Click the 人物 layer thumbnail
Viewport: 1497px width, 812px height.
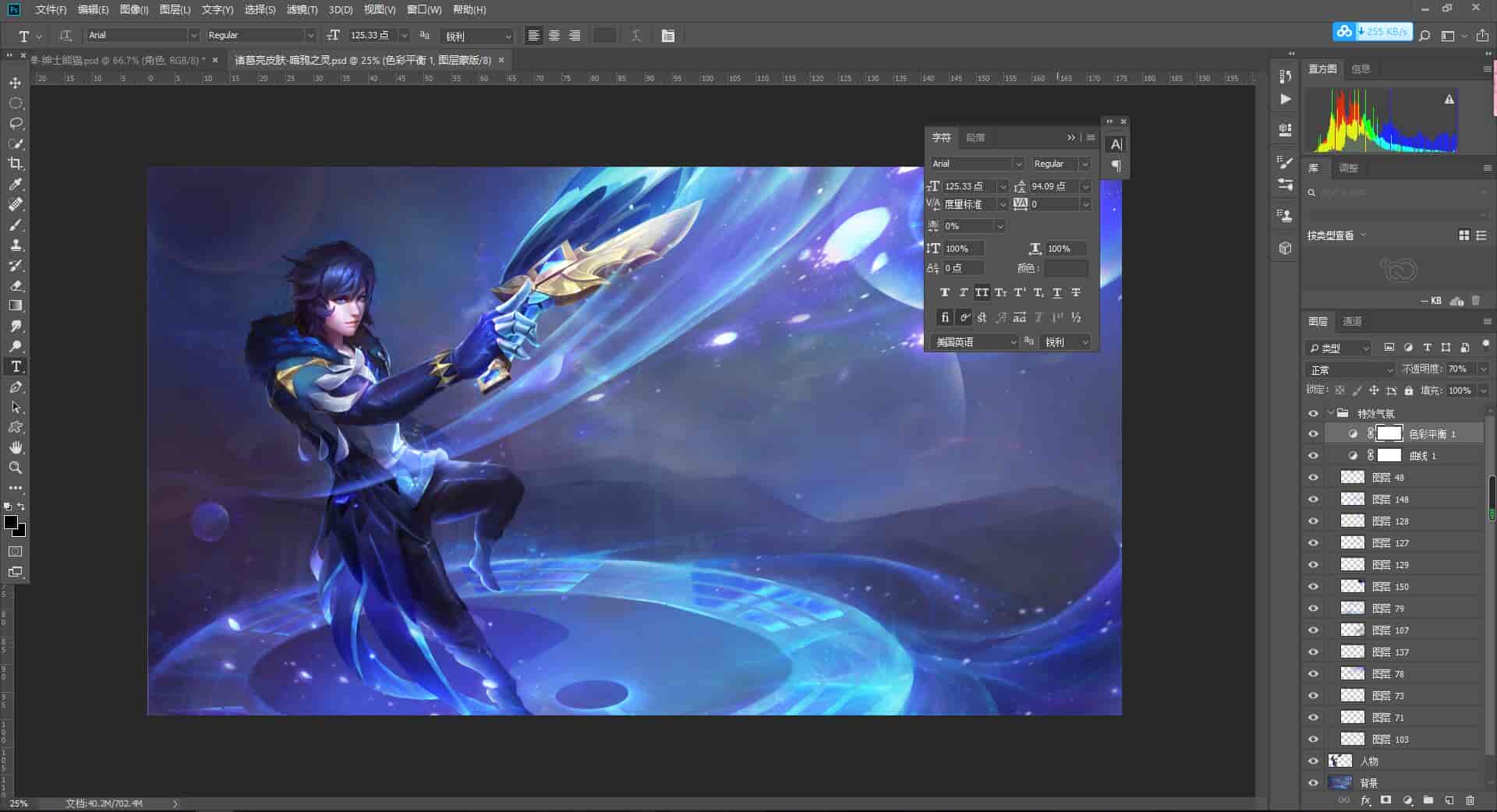tap(1340, 761)
